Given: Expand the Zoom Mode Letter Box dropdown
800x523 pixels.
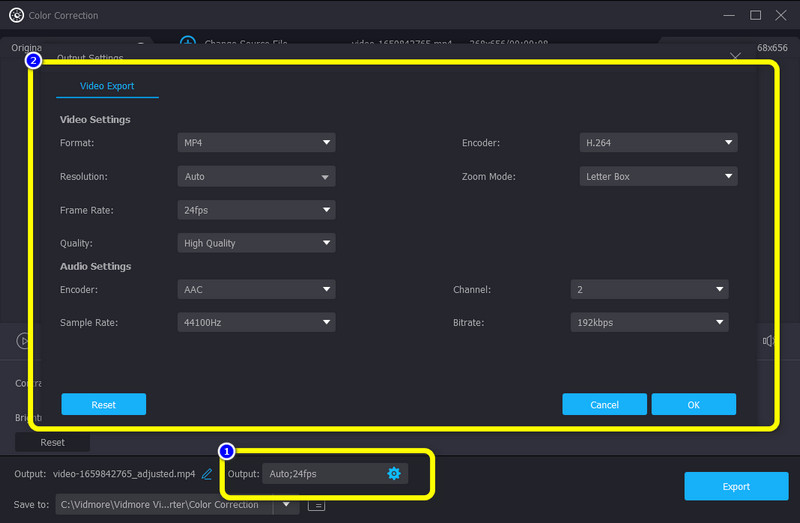Looking at the screenshot, I should pyautogui.click(x=658, y=176).
